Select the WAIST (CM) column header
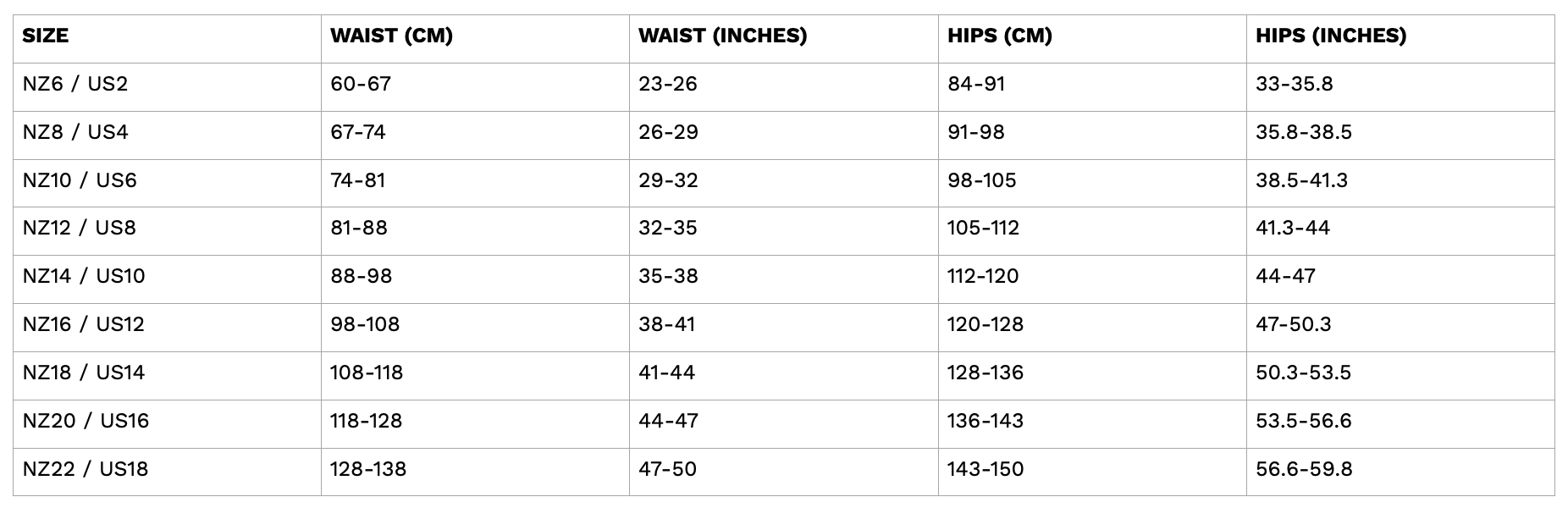The image size is (1568, 508). point(391,36)
